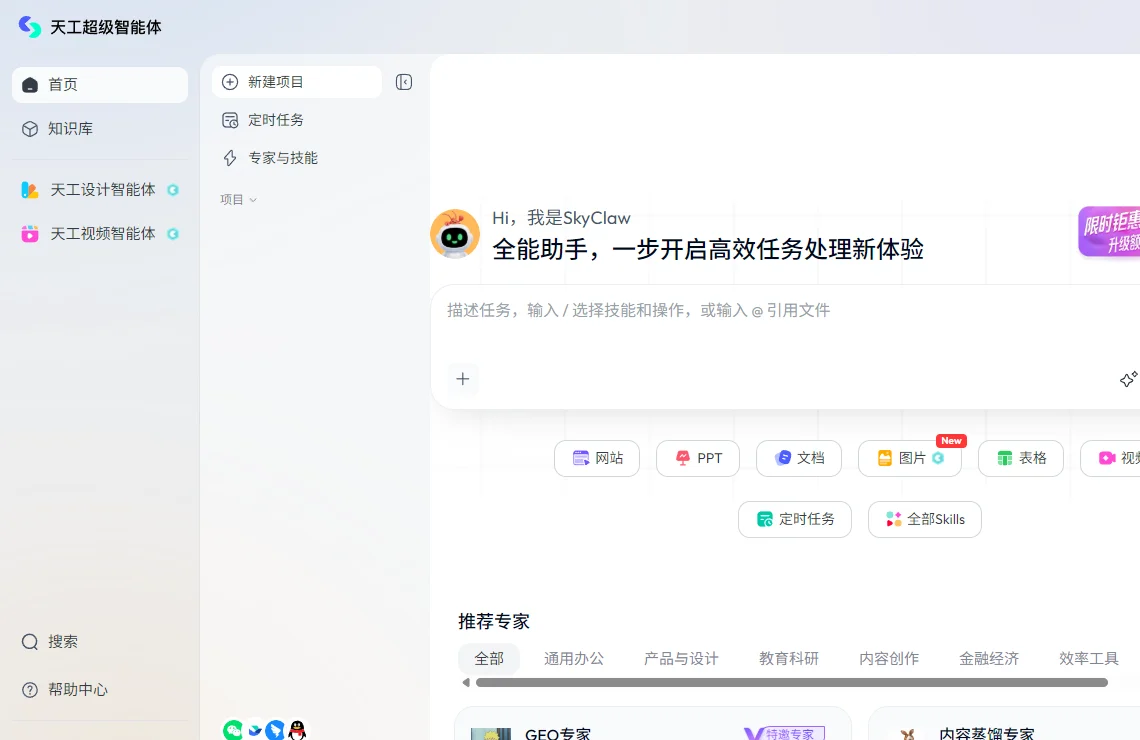Open 帮助中心 help center

tap(100, 689)
